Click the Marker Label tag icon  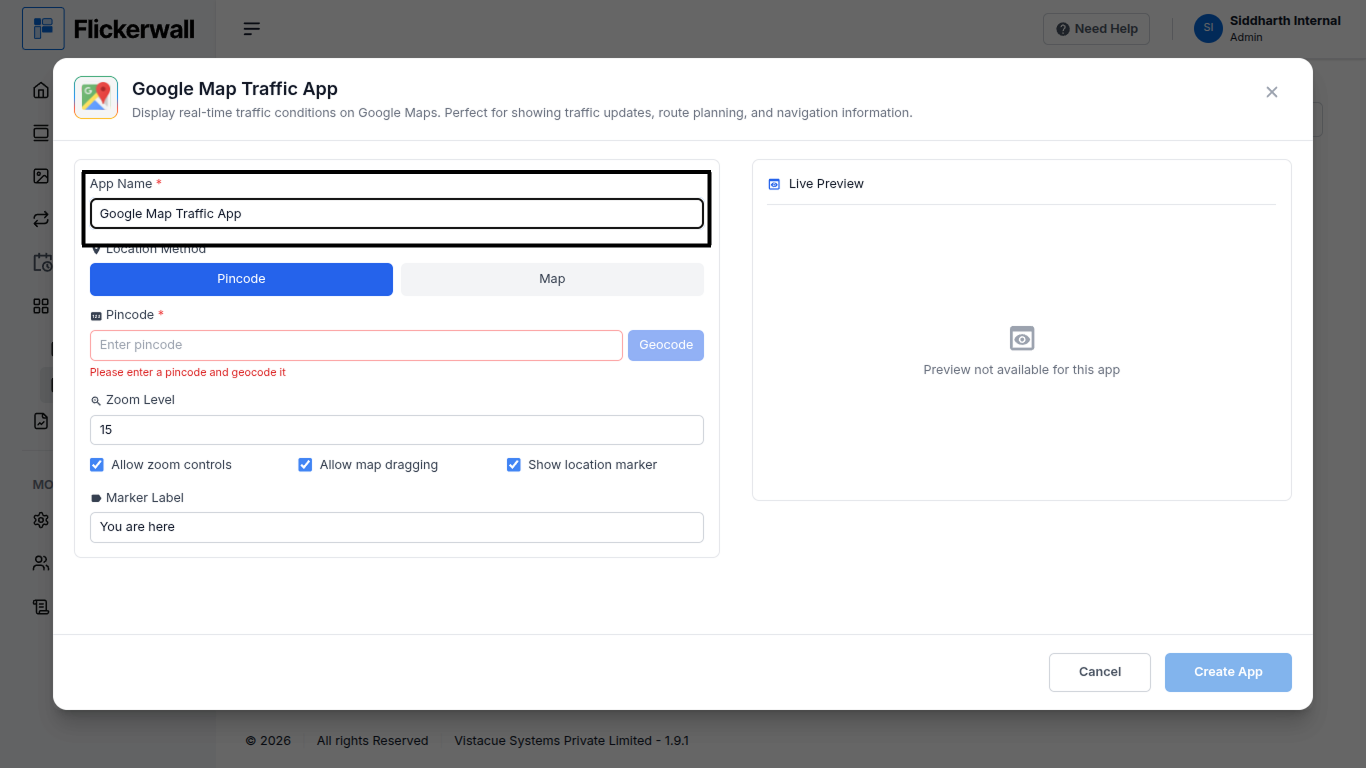coord(96,498)
